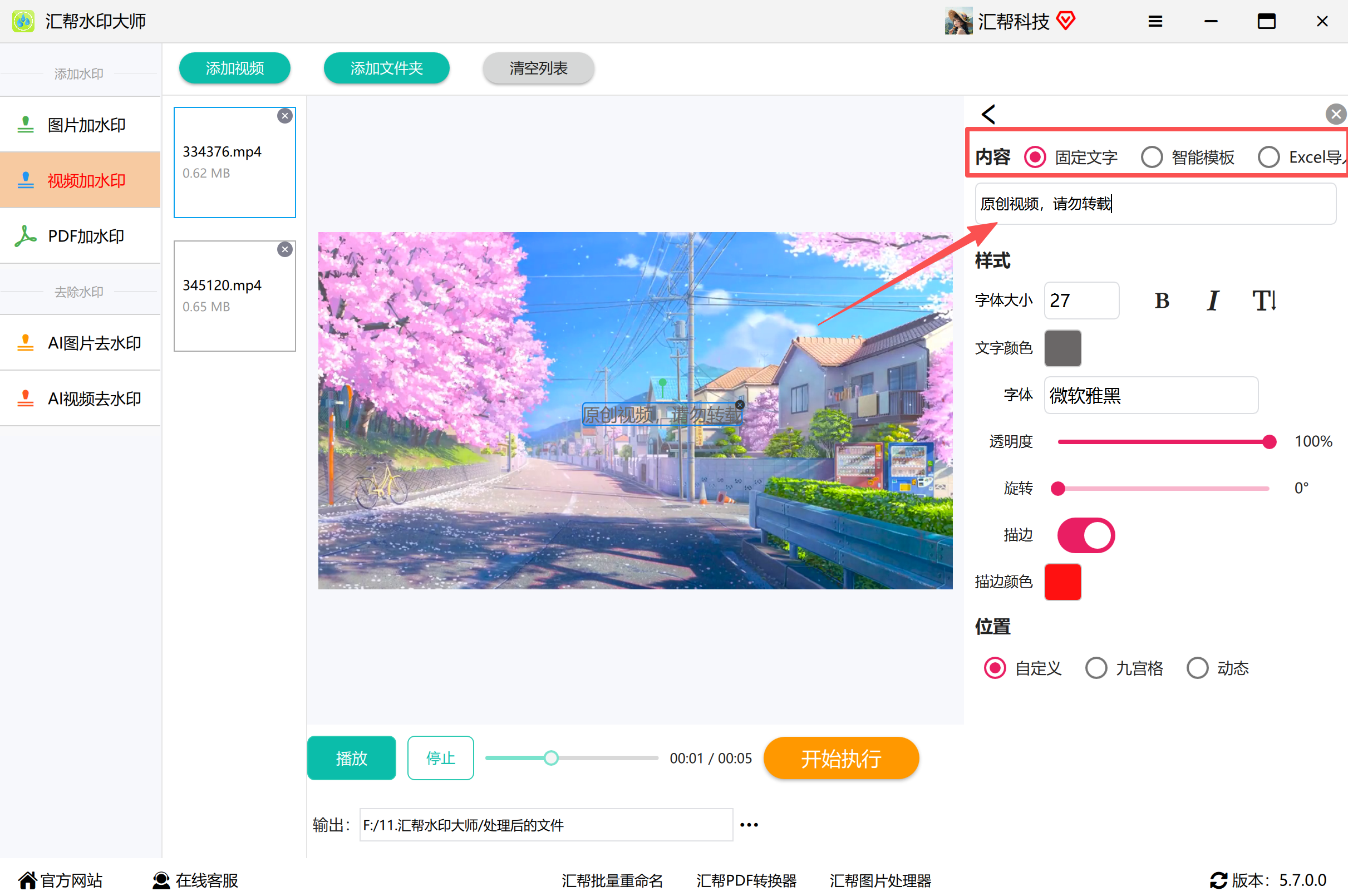1348x896 pixels.
Task: Select the 334376.mp4 file card
Action: point(235,163)
